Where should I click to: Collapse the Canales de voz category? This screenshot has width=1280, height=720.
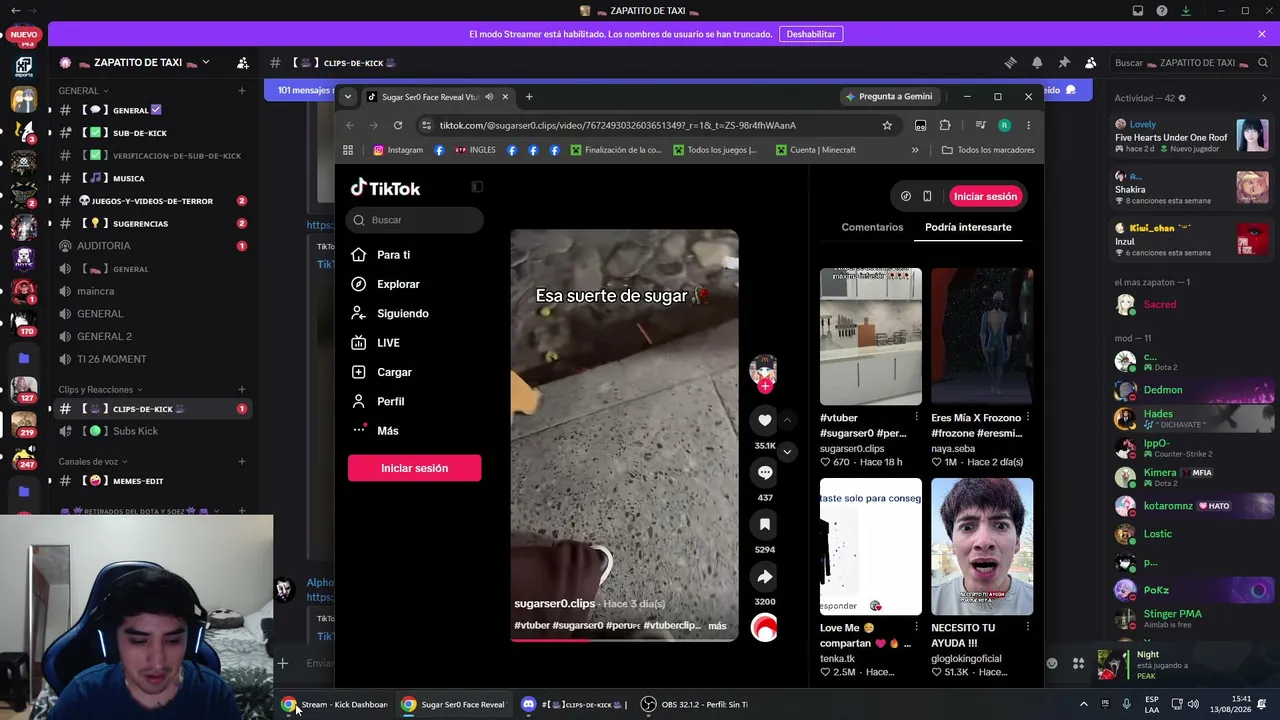point(93,461)
